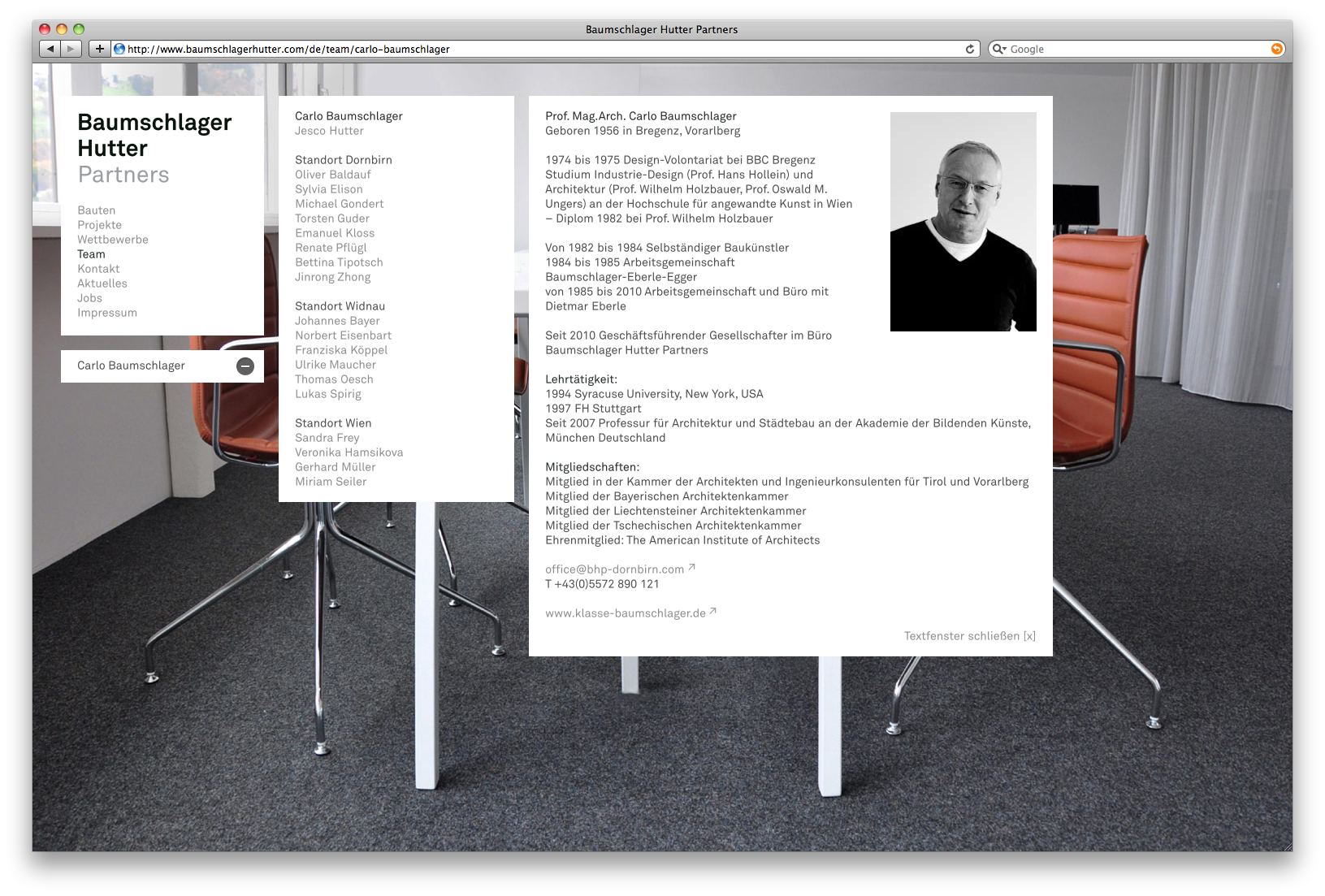Open Torsten Guder's profile
The height and width of the screenshot is (896, 1325).
pyautogui.click(x=332, y=219)
